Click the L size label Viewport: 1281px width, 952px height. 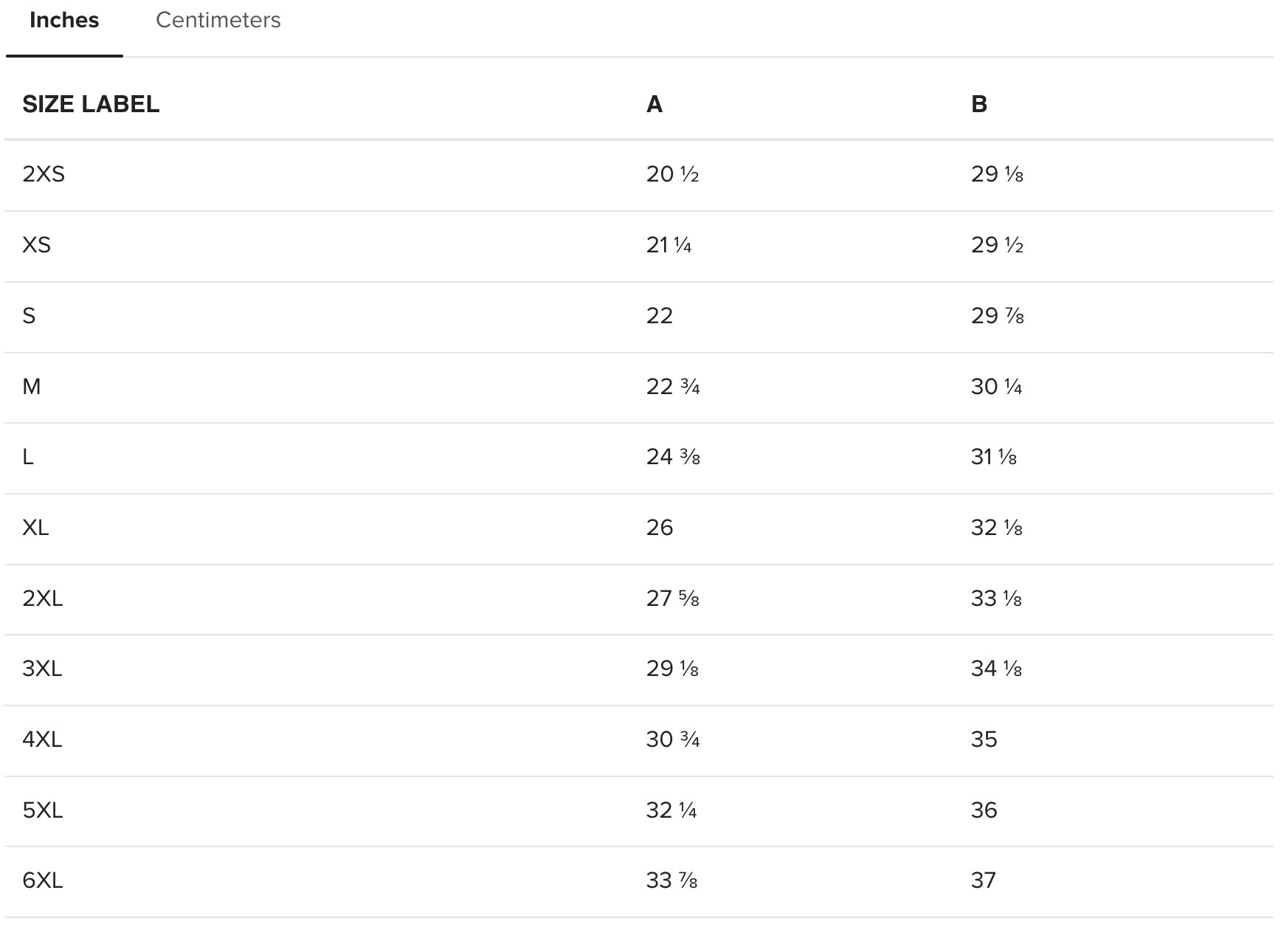coord(28,457)
